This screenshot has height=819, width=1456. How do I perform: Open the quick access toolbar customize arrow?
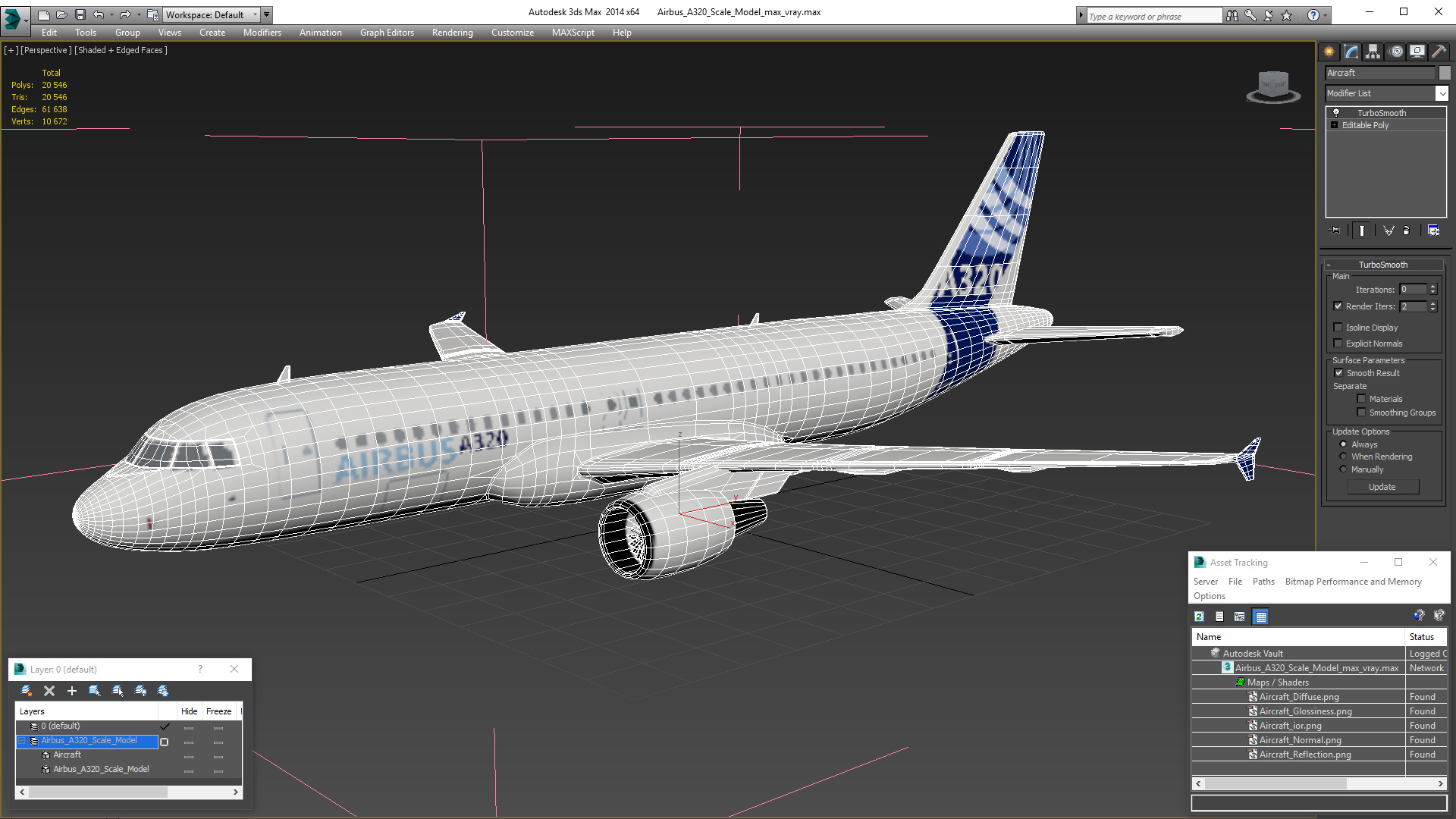(x=267, y=14)
